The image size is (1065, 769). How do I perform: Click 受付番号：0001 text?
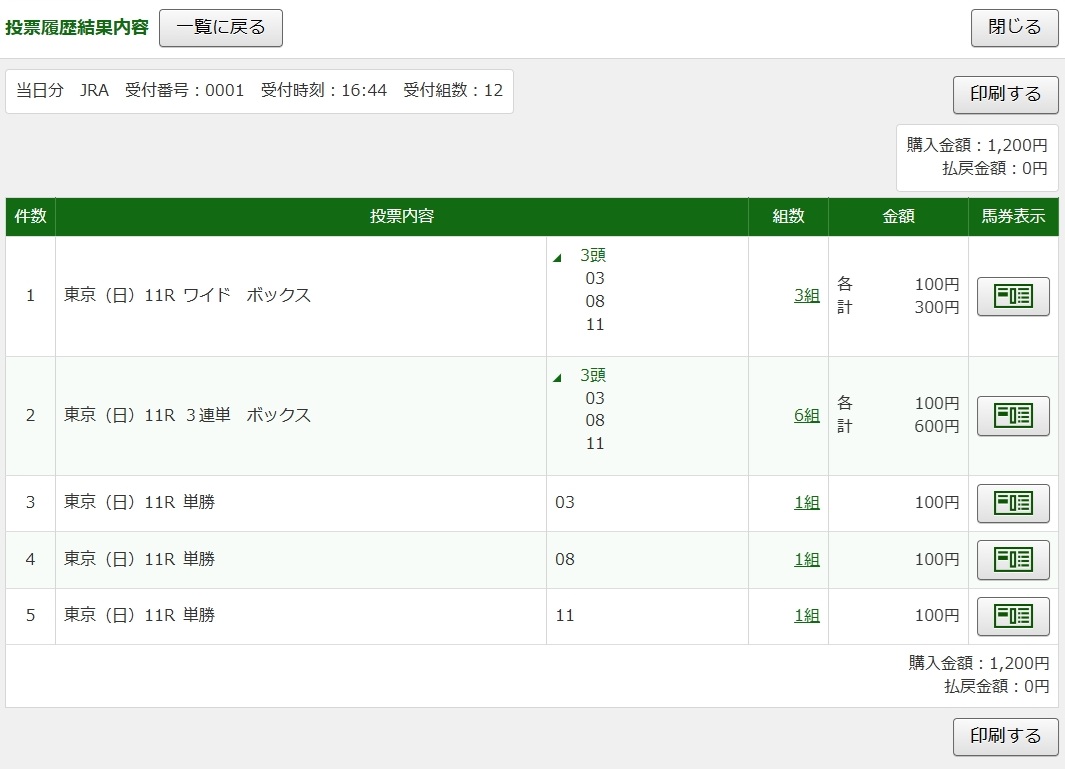pyautogui.click(x=184, y=90)
